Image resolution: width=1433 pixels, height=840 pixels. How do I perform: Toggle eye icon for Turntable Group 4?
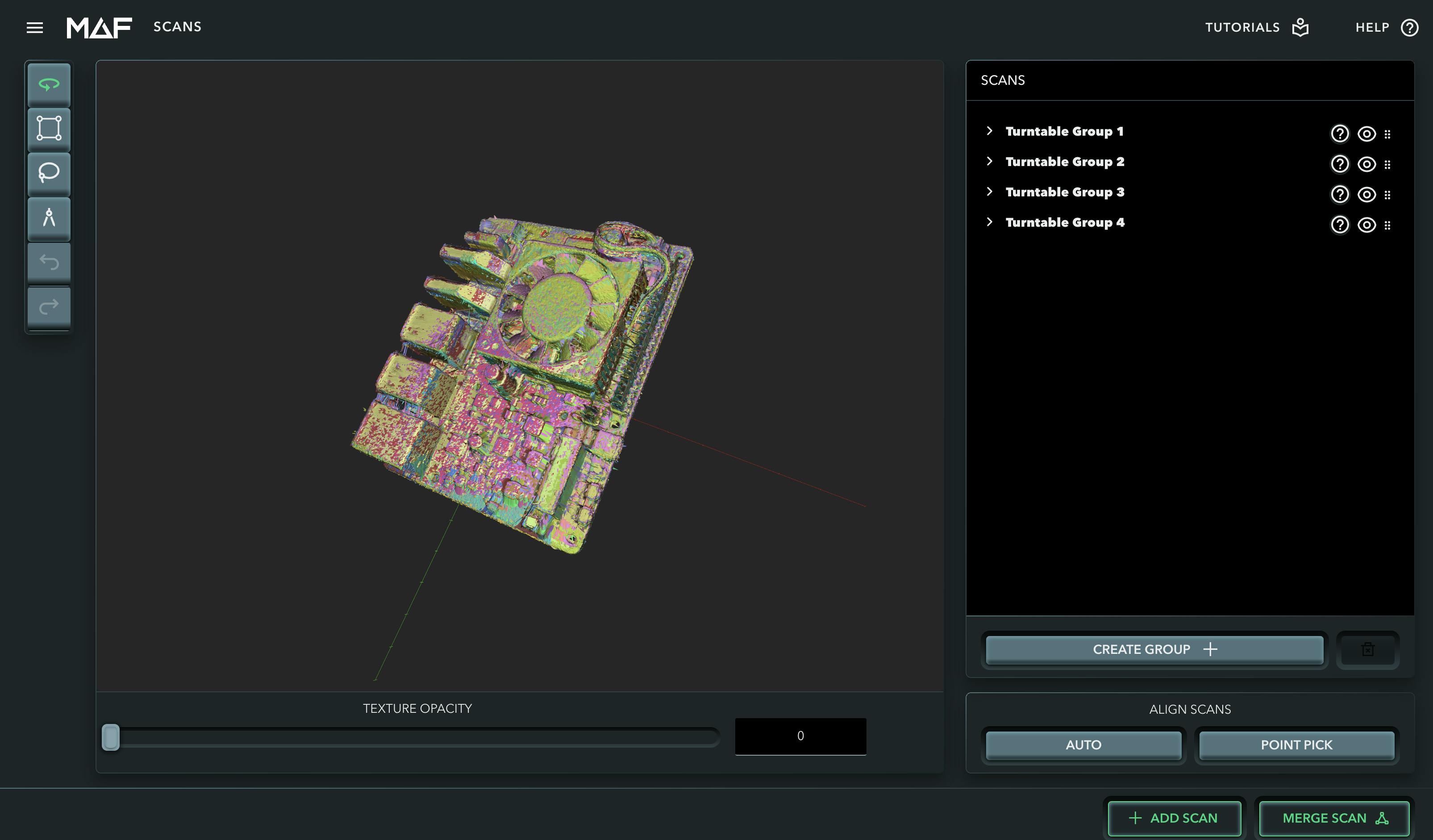pos(1366,225)
